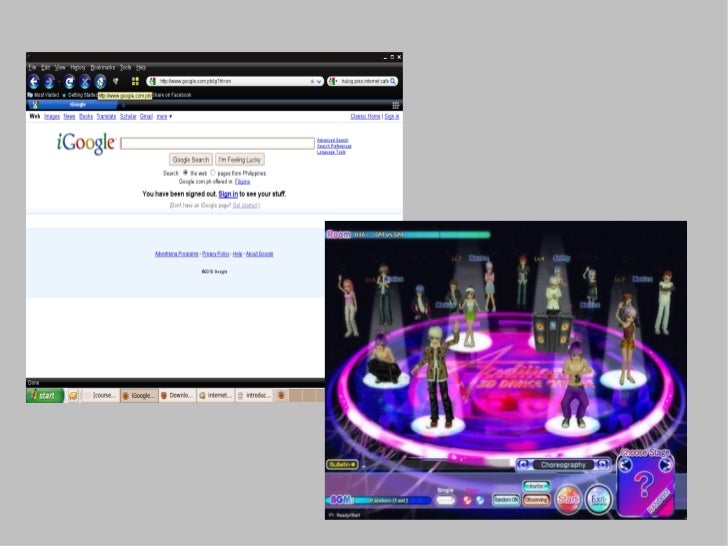Stop loading with the X toolbar icon

84,82
